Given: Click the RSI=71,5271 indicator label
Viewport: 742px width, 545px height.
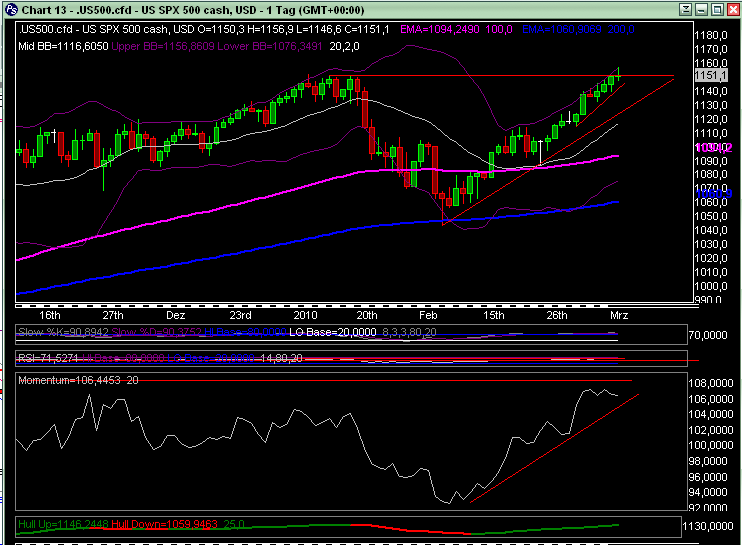Looking at the screenshot, I should pos(48,358).
